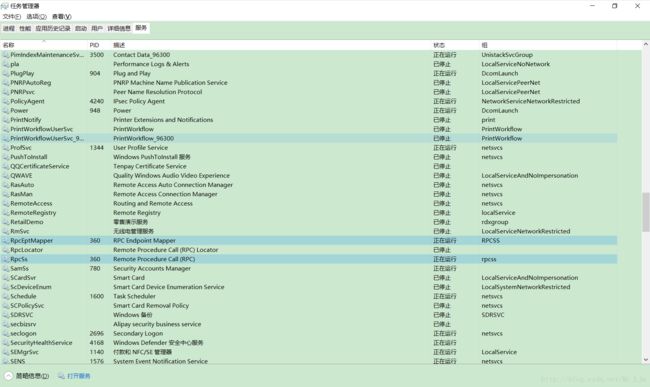Click the service icon beside RmSvc

pyautogui.click(x=5, y=231)
